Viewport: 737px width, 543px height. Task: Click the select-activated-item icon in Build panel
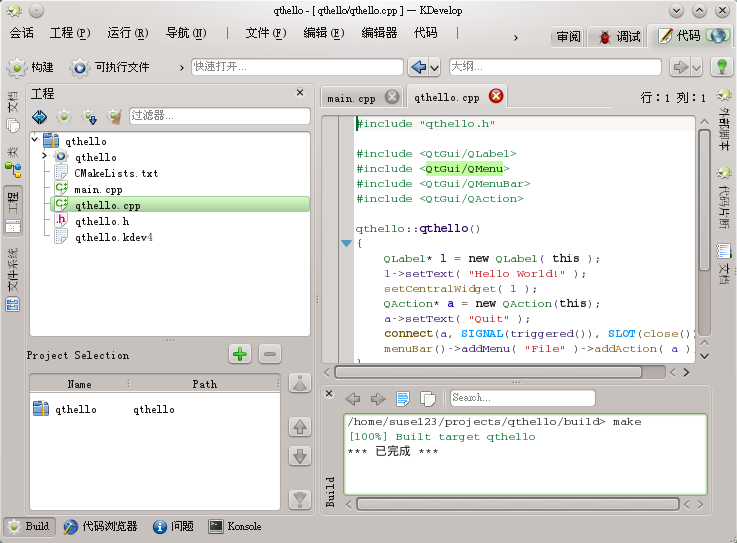tap(403, 399)
